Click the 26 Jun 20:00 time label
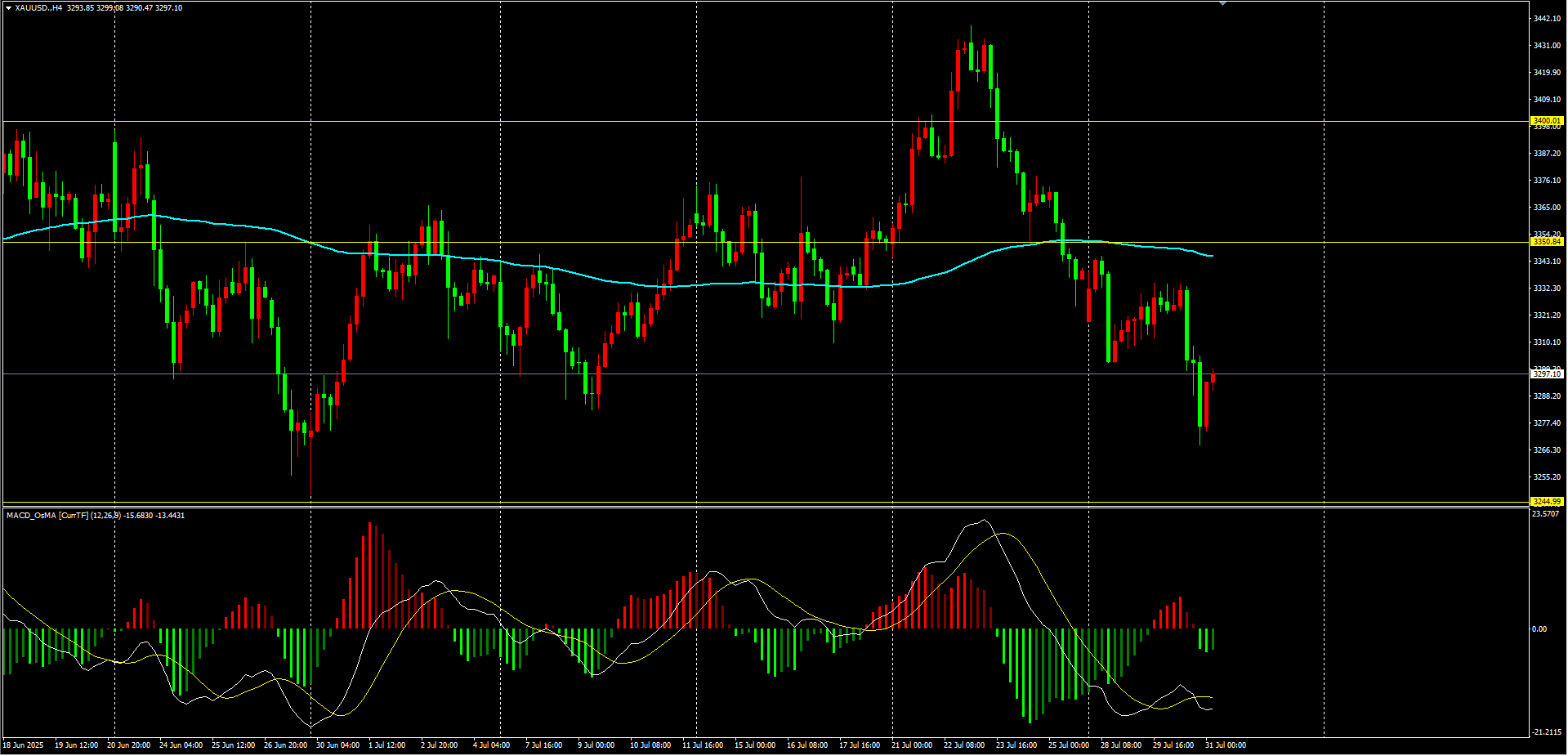 coord(285,745)
